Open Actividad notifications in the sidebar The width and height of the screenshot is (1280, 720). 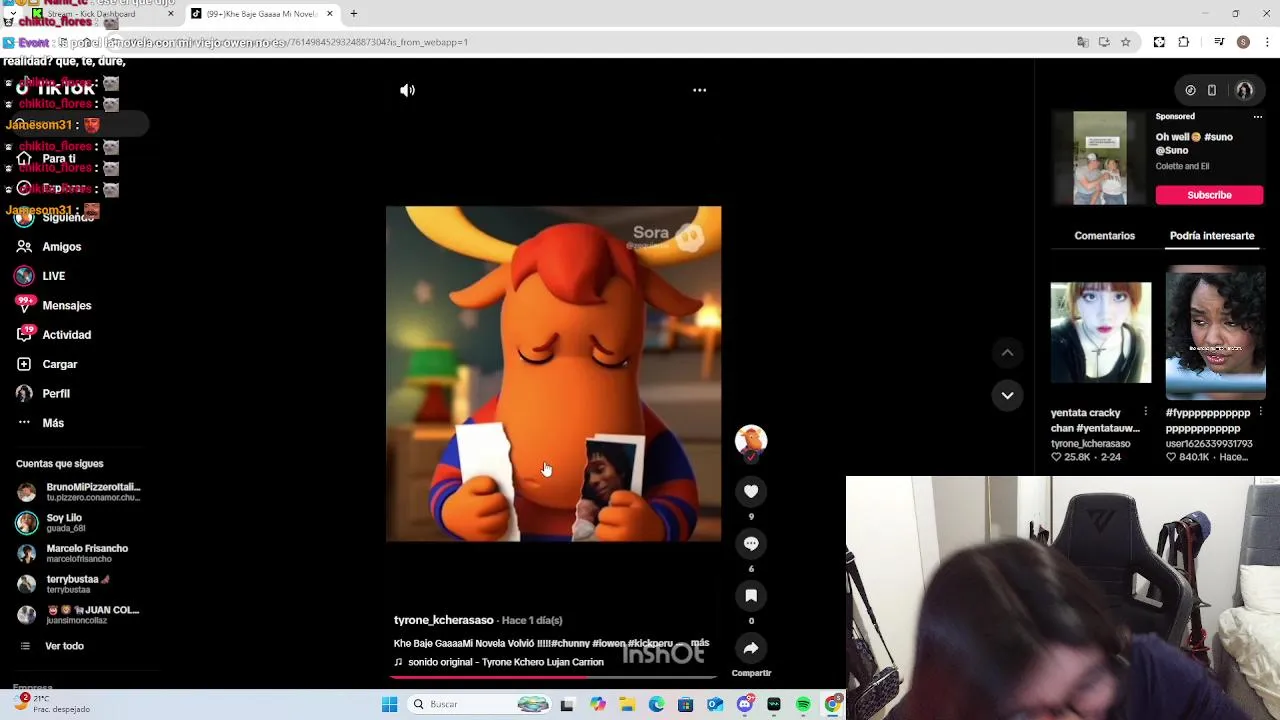click(53, 335)
